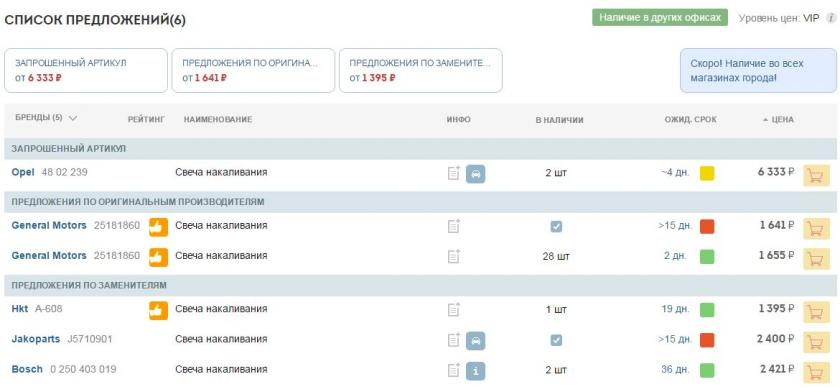This screenshot has width=840, height=387.
Task: Click article number 0 250 403 019
Action: 83,369
